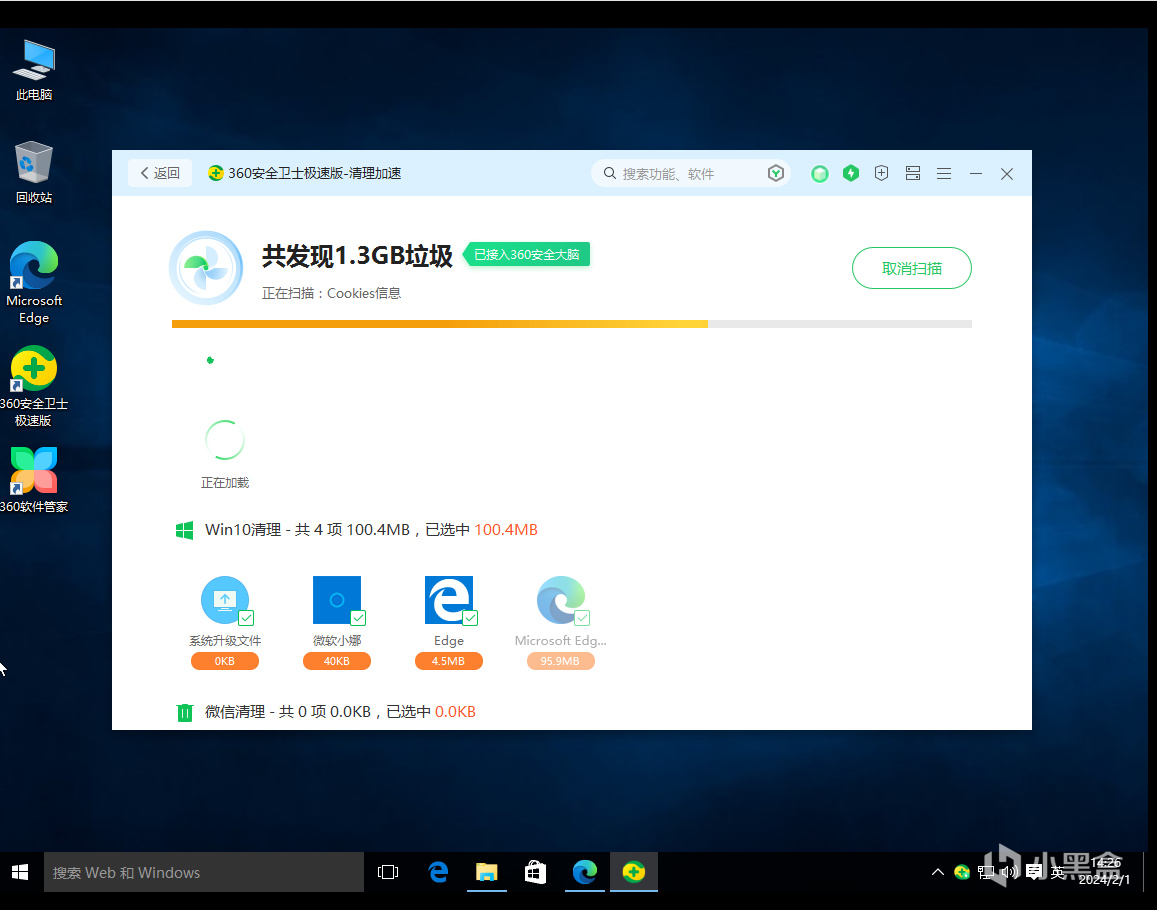Click the legacy Edge cleanup icon
The height and width of the screenshot is (910, 1157).
pyautogui.click(x=449, y=599)
